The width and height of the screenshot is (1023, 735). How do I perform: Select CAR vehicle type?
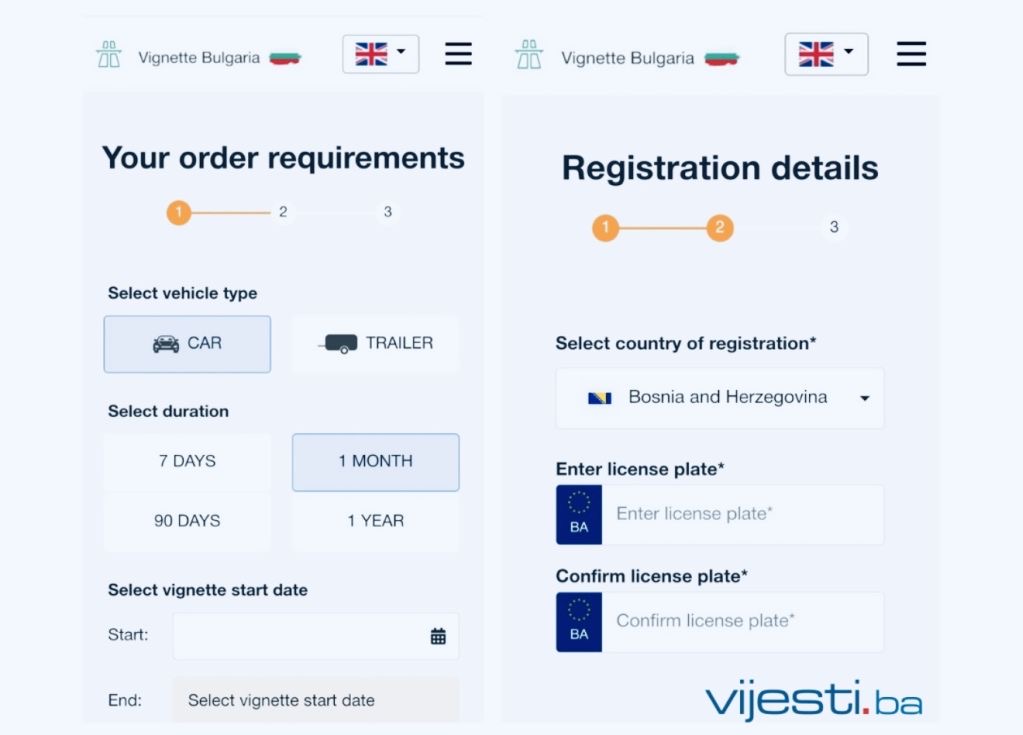187,344
